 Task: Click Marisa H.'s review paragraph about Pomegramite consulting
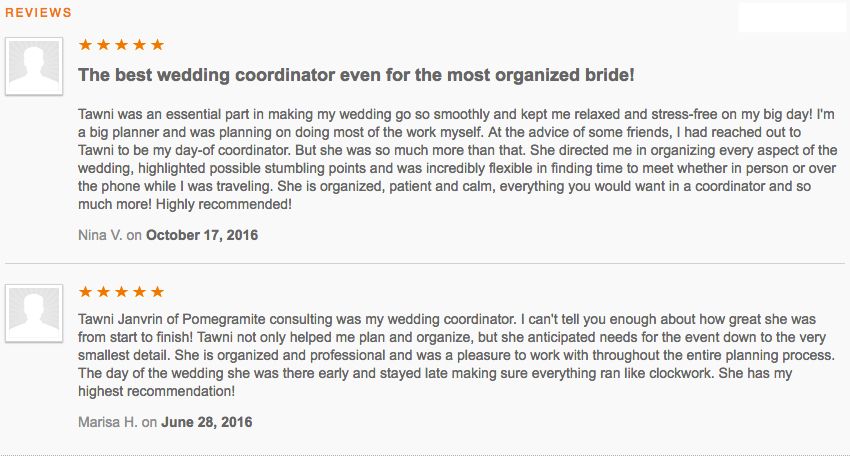click(456, 355)
